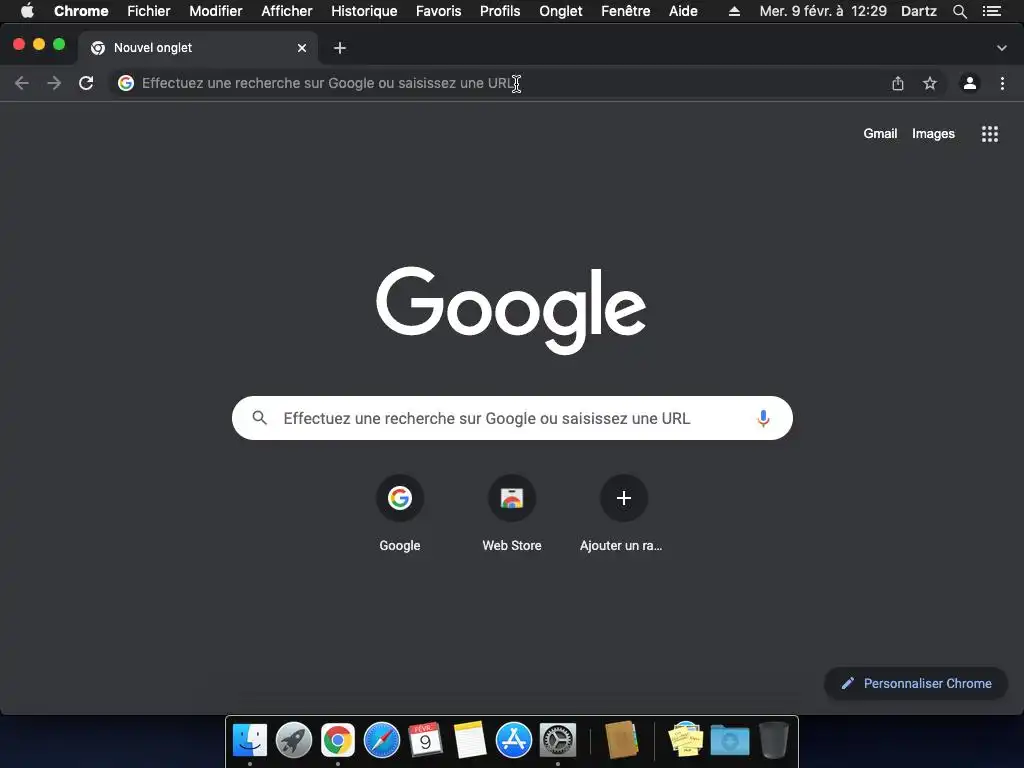The height and width of the screenshot is (768, 1024).
Task: Go forward using the forward arrow
Action: click(x=54, y=83)
